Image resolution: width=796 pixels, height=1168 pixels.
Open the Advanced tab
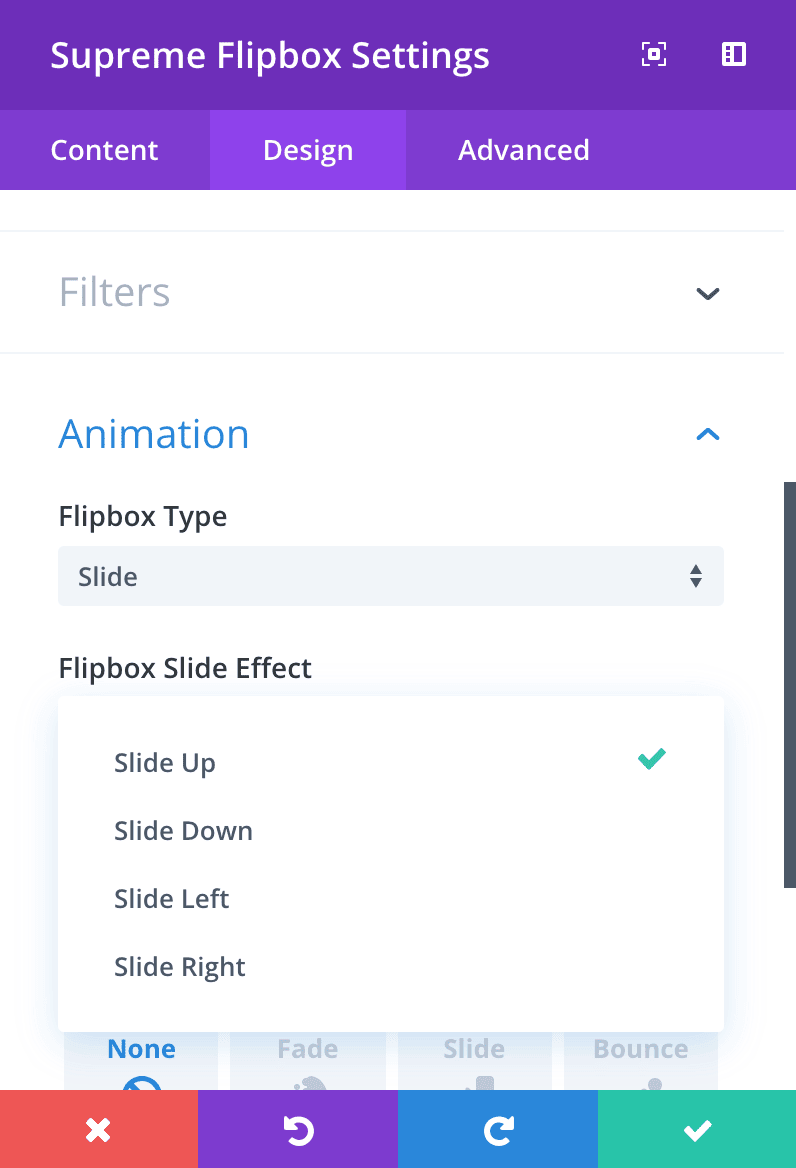click(523, 150)
